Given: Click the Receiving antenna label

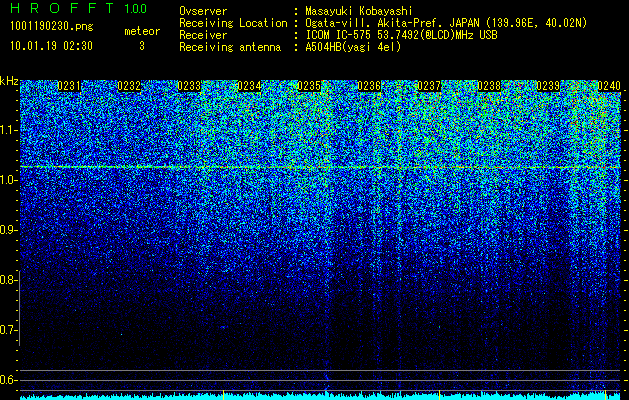Looking at the screenshot, I should click(x=230, y=47).
